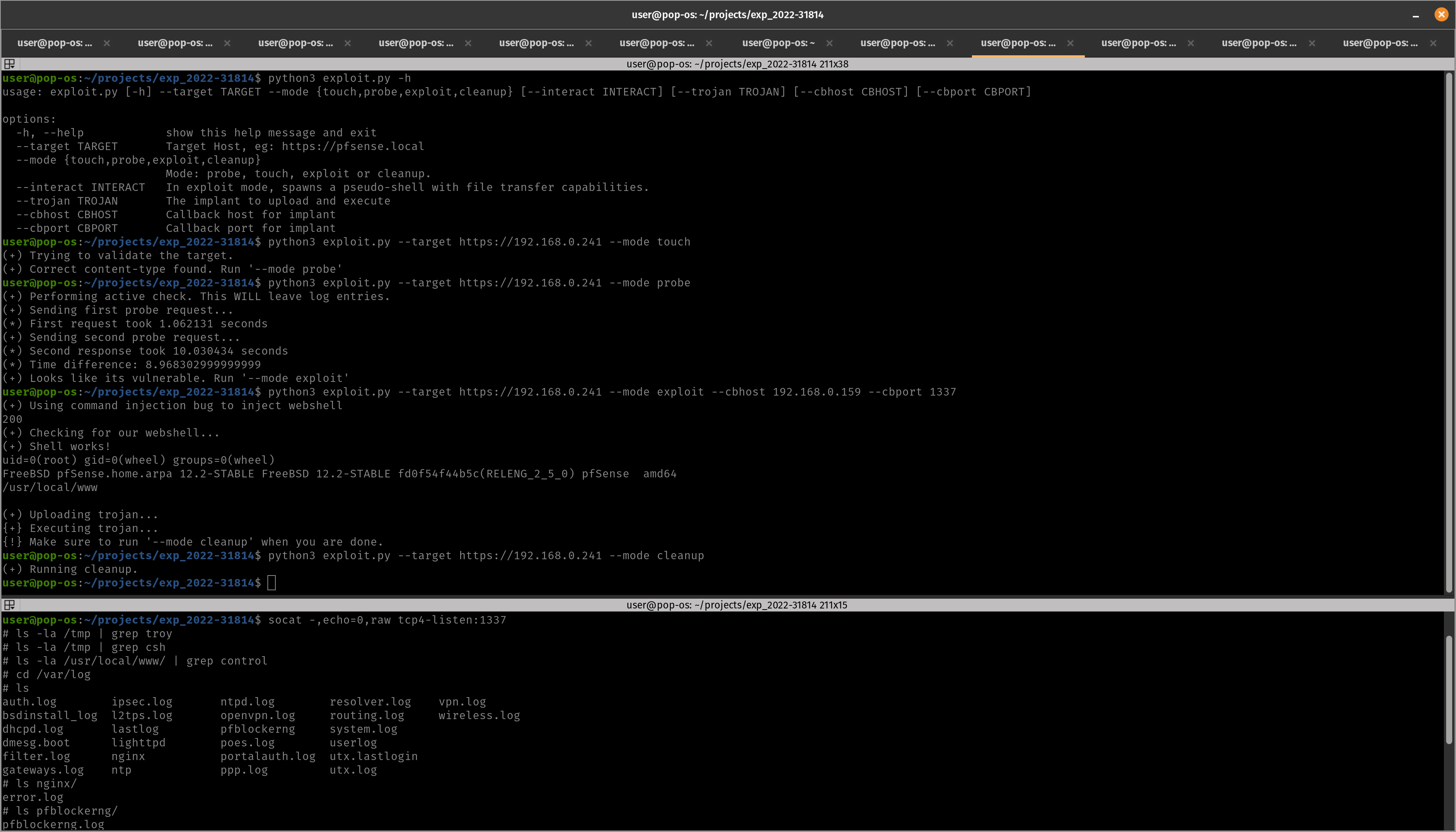This screenshot has width=1456, height=832.
Task: Open the bottom terminal pane's grouping icon
Action: [x=10, y=605]
